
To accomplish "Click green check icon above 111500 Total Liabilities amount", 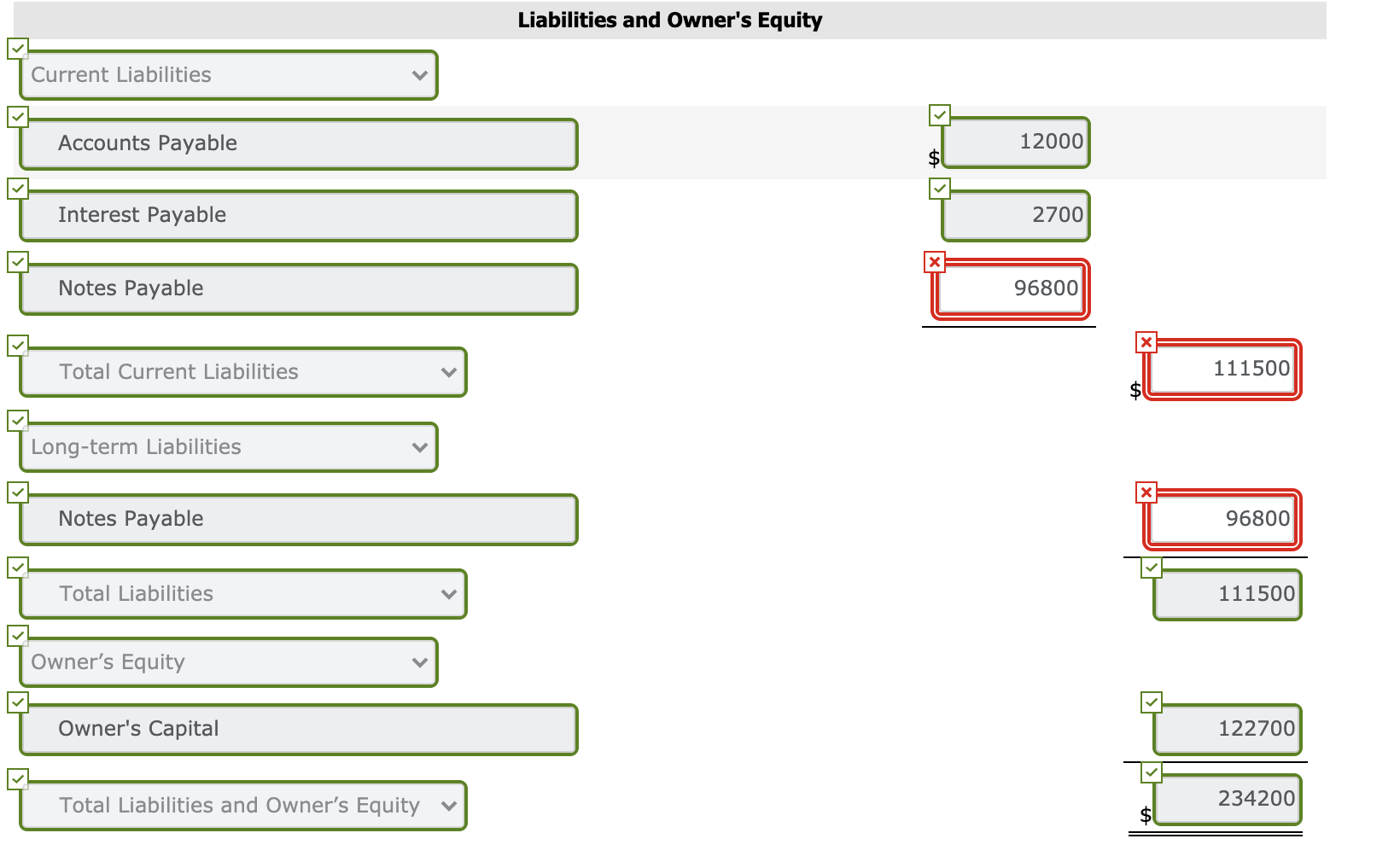I will pyautogui.click(x=1152, y=567).
